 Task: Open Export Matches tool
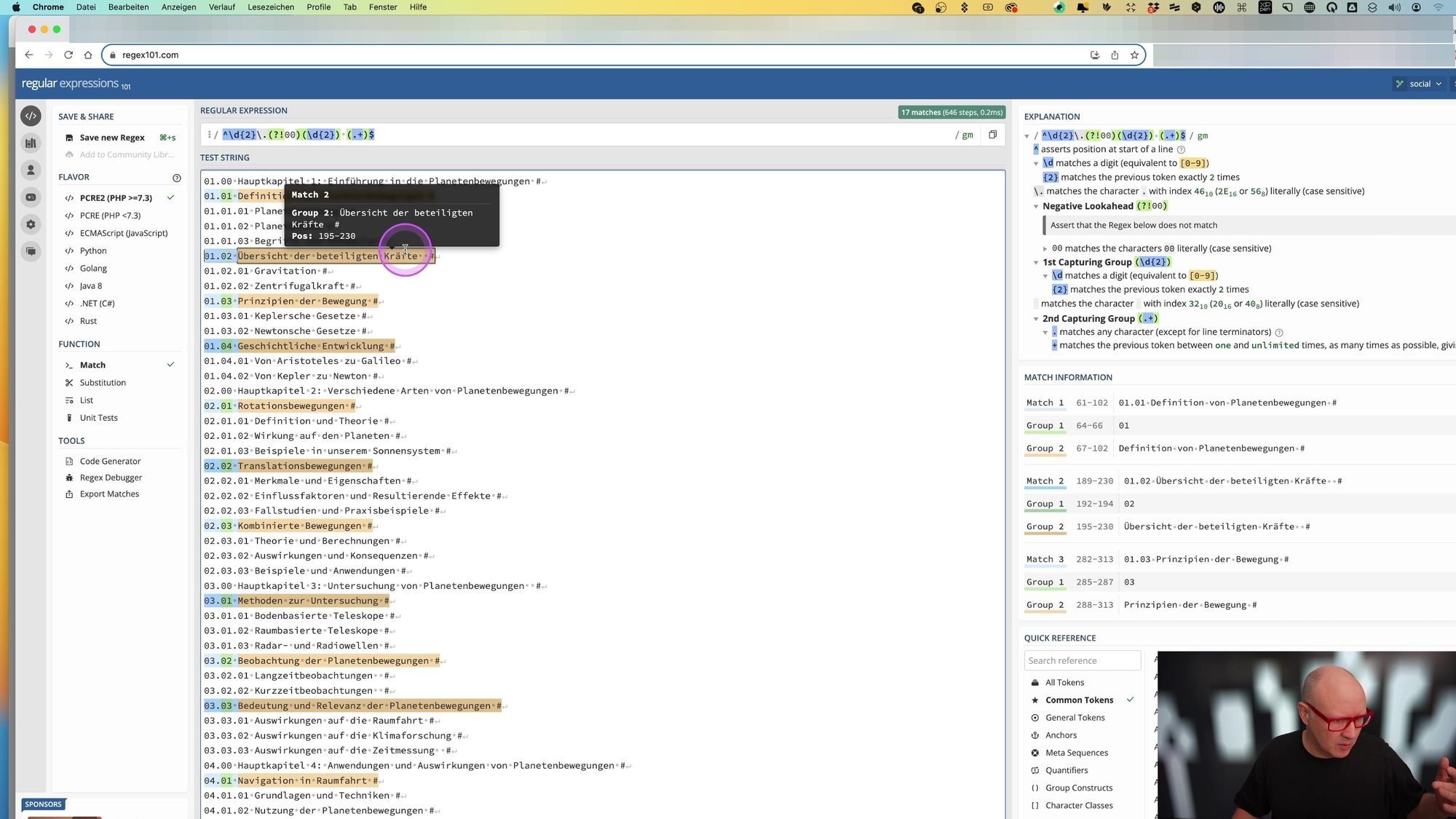click(109, 494)
